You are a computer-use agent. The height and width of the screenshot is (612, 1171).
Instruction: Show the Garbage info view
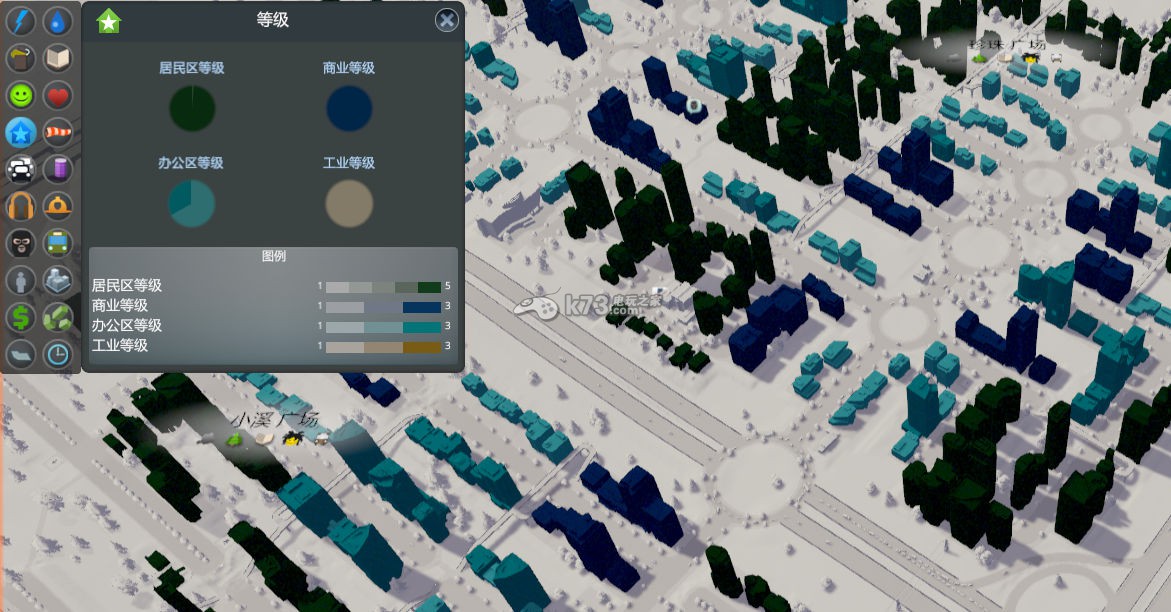pyautogui.click(x=21, y=59)
